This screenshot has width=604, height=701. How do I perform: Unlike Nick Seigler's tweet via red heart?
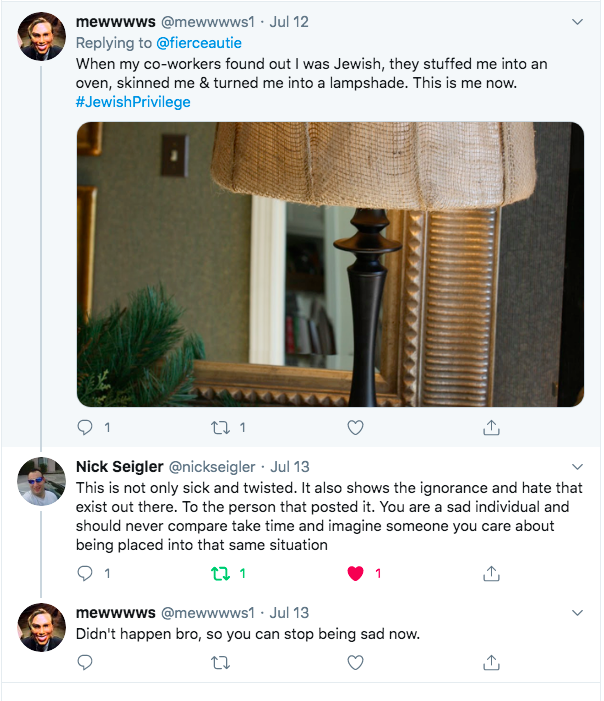tap(354, 574)
